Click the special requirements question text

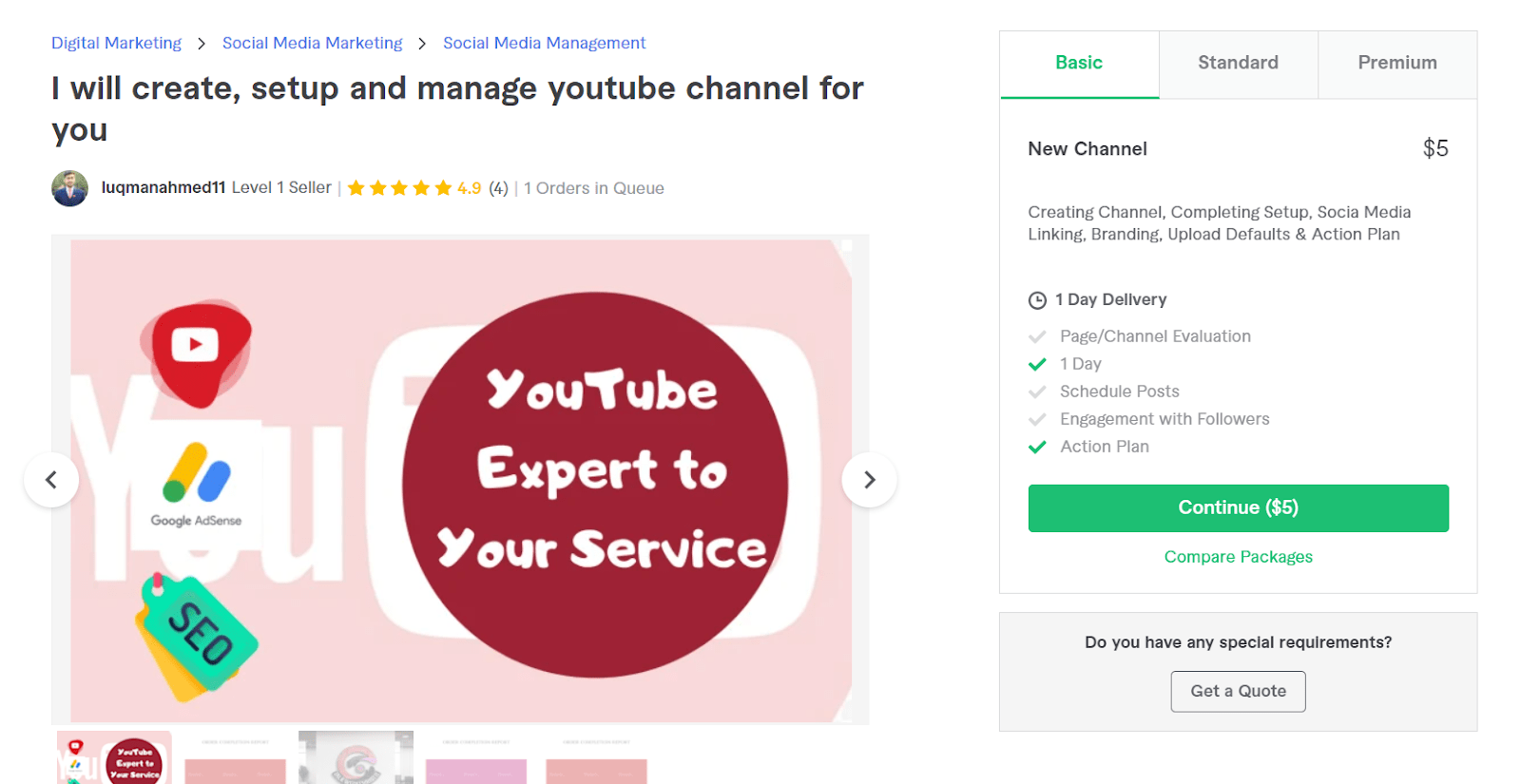[x=1238, y=642]
